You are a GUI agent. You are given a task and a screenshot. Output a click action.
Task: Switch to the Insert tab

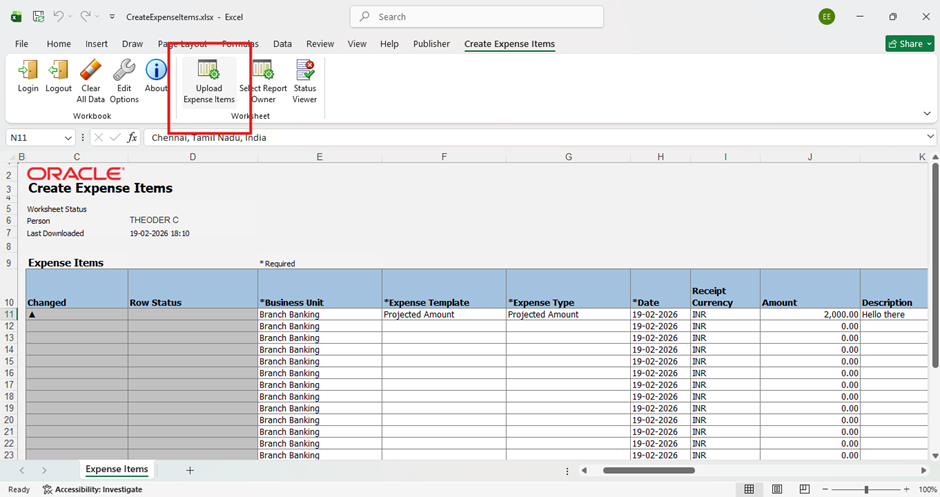(96, 44)
